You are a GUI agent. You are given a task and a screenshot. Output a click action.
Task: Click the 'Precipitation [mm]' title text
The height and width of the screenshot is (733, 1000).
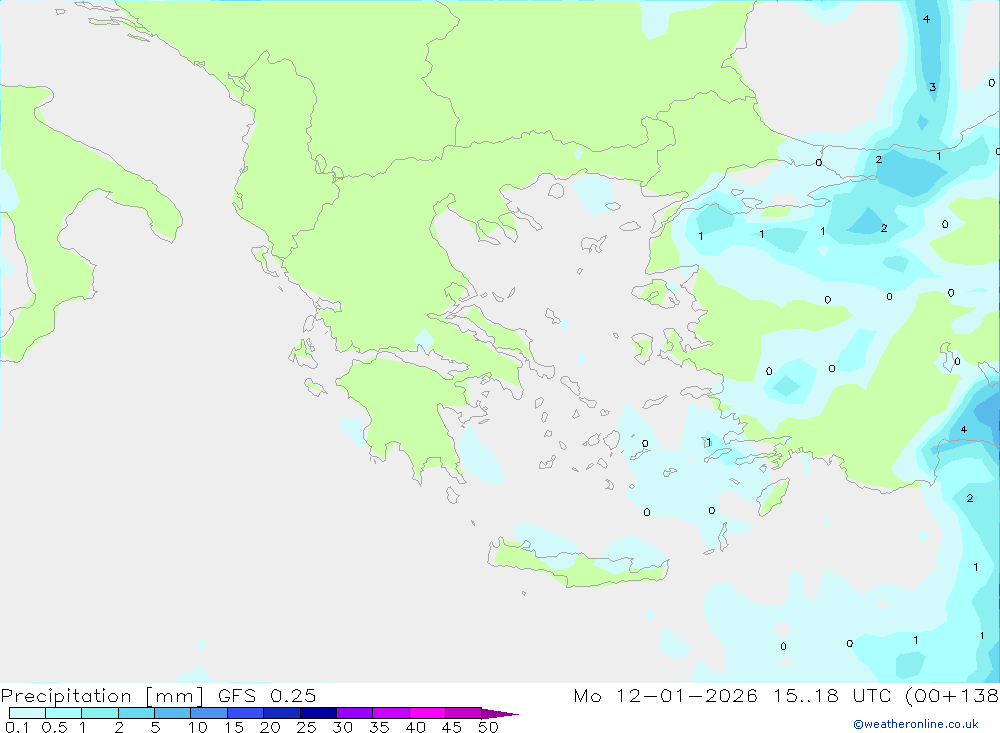pos(102,696)
